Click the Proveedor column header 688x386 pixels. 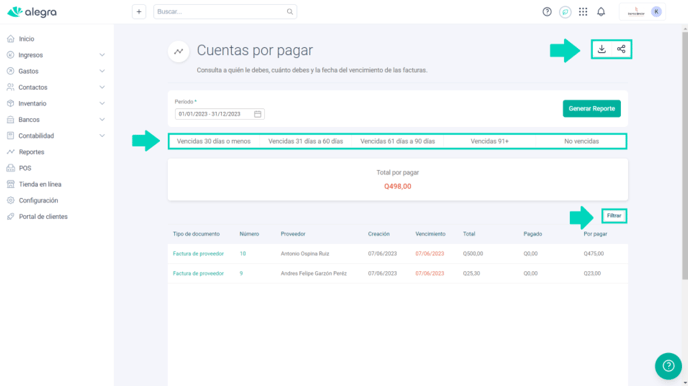pos(293,234)
